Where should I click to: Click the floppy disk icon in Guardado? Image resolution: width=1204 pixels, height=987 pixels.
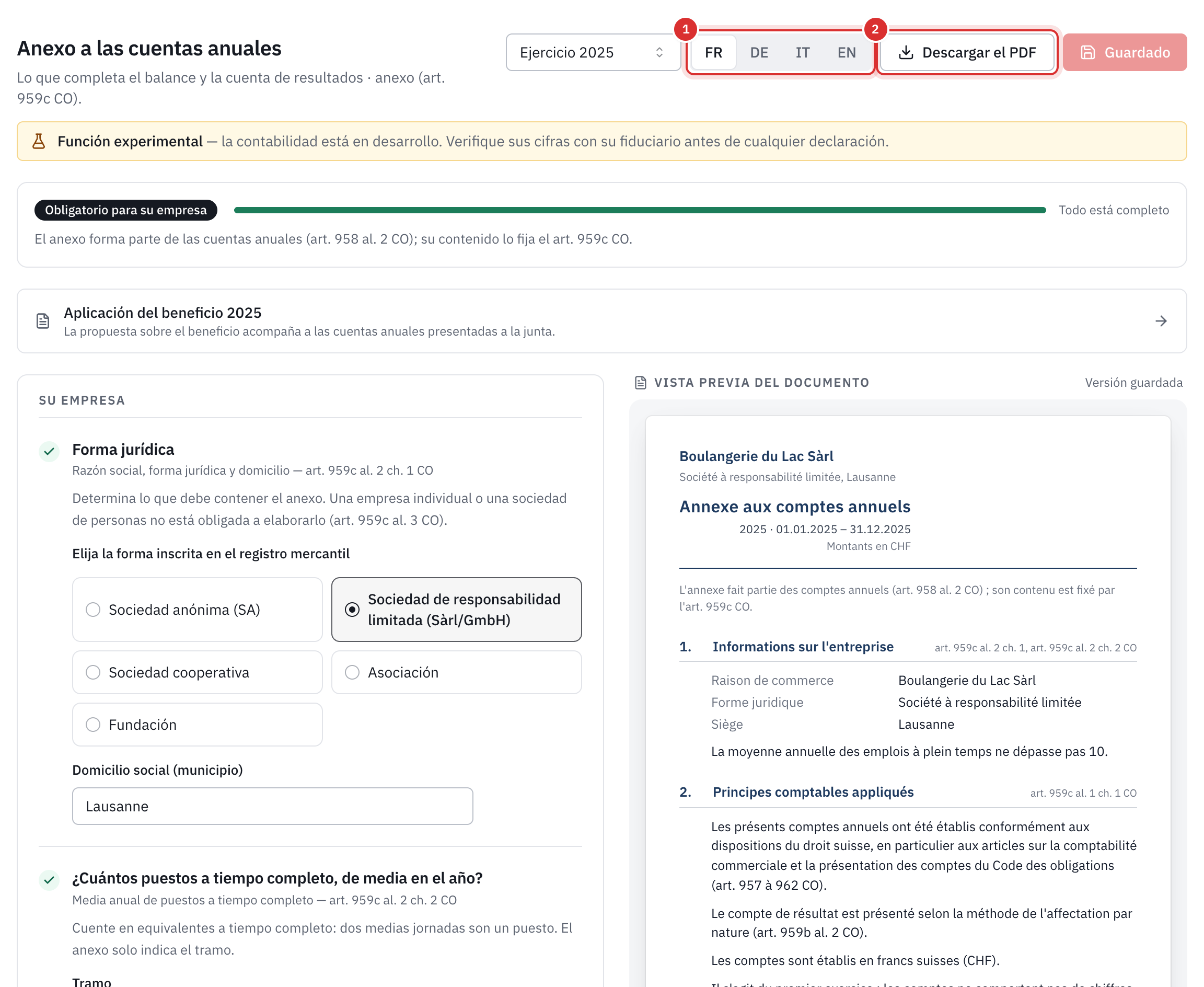1087,53
